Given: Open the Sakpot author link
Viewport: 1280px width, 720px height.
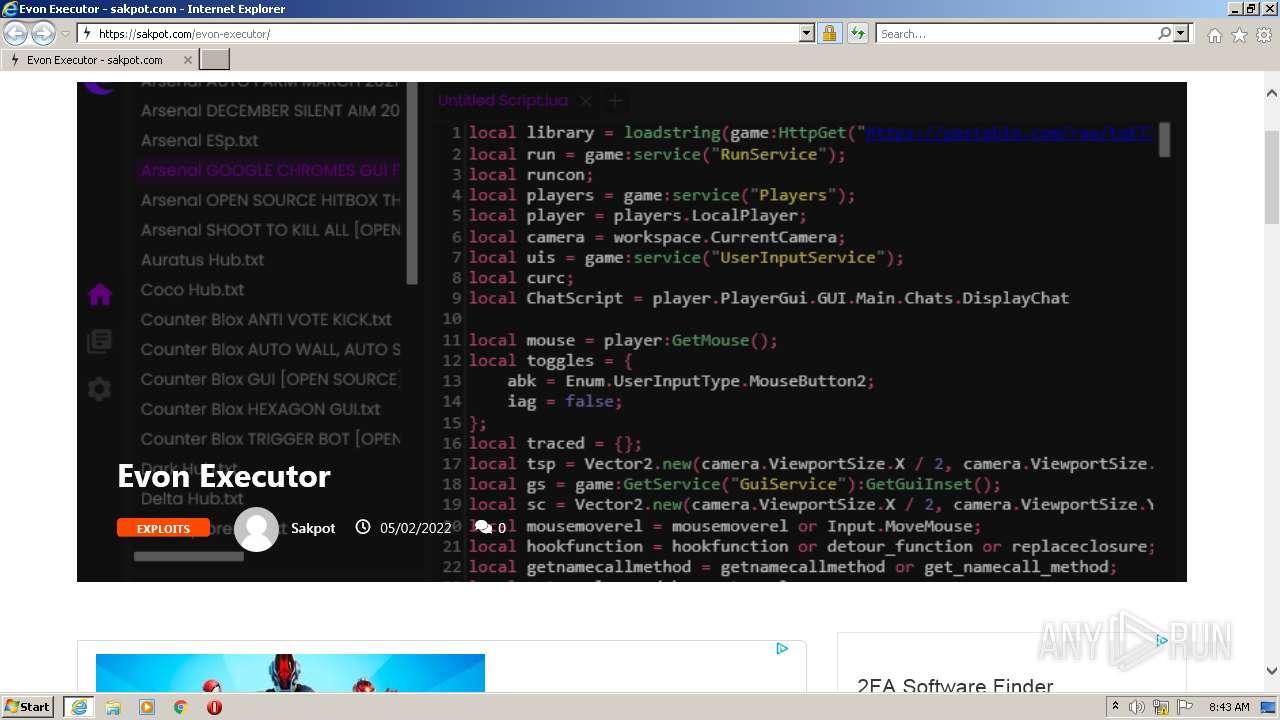Looking at the screenshot, I should pos(313,528).
